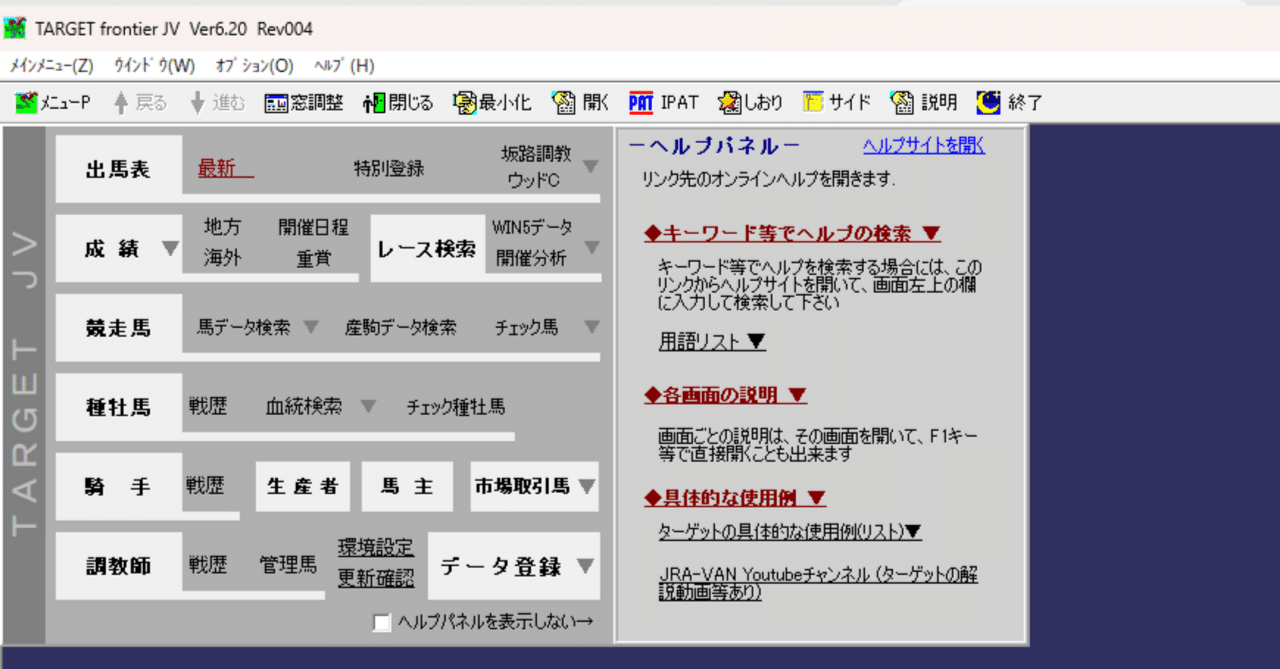Select 戦歴 in 騎手 row
This screenshot has width=1280, height=669.
(205, 486)
